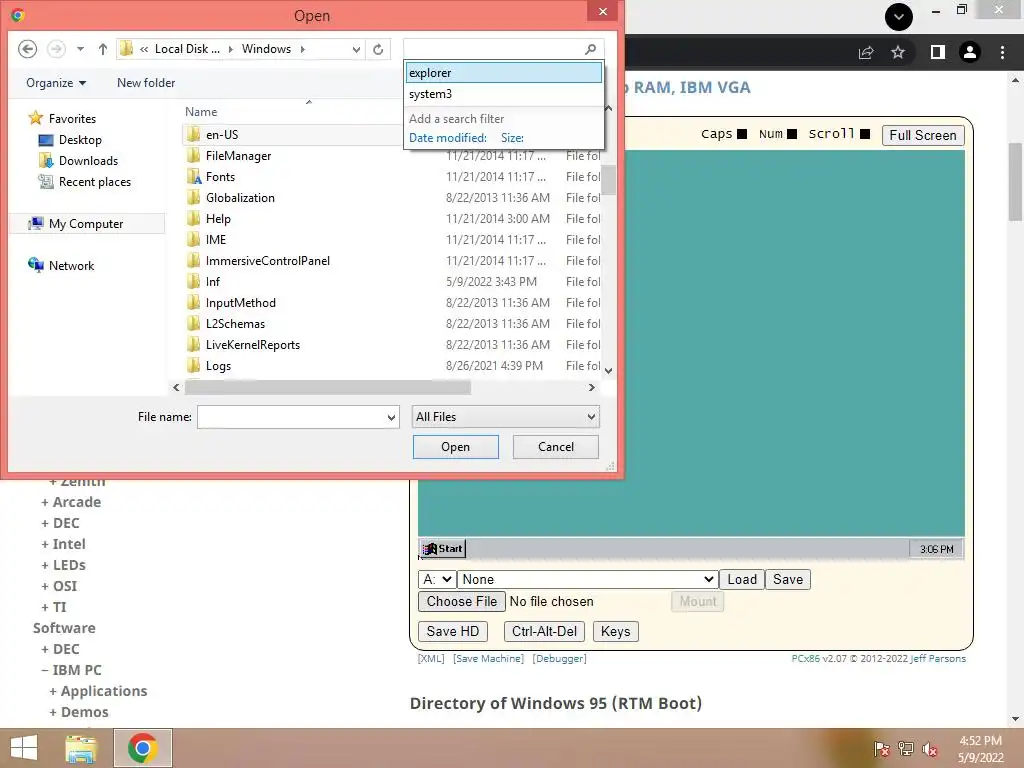Click the Forward arrow in Open dialog
Viewport: 1024px width, 768px height.
pos(56,49)
